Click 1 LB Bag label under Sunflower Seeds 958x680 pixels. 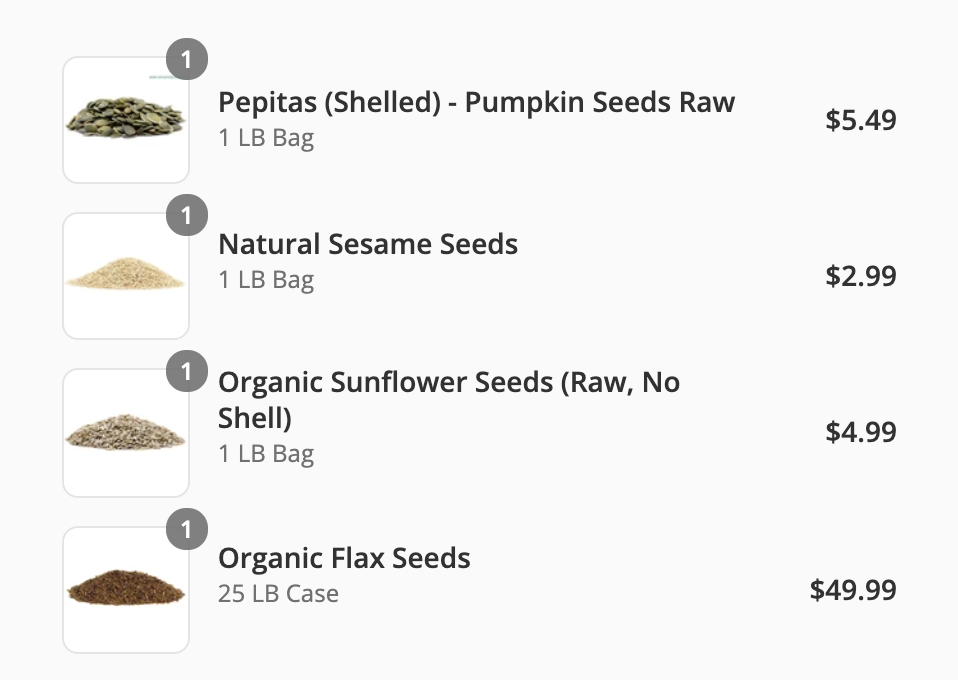point(266,454)
